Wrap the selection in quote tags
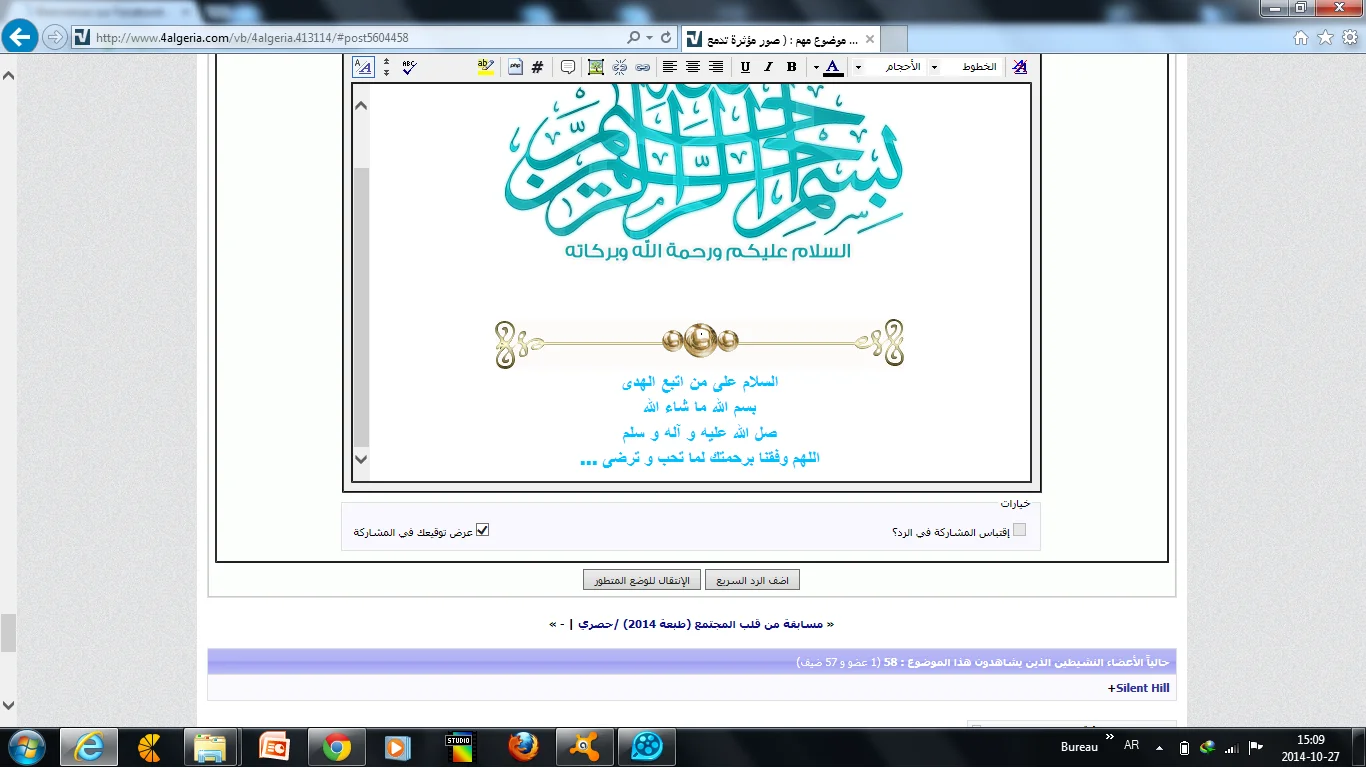1366x768 pixels. 568,67
